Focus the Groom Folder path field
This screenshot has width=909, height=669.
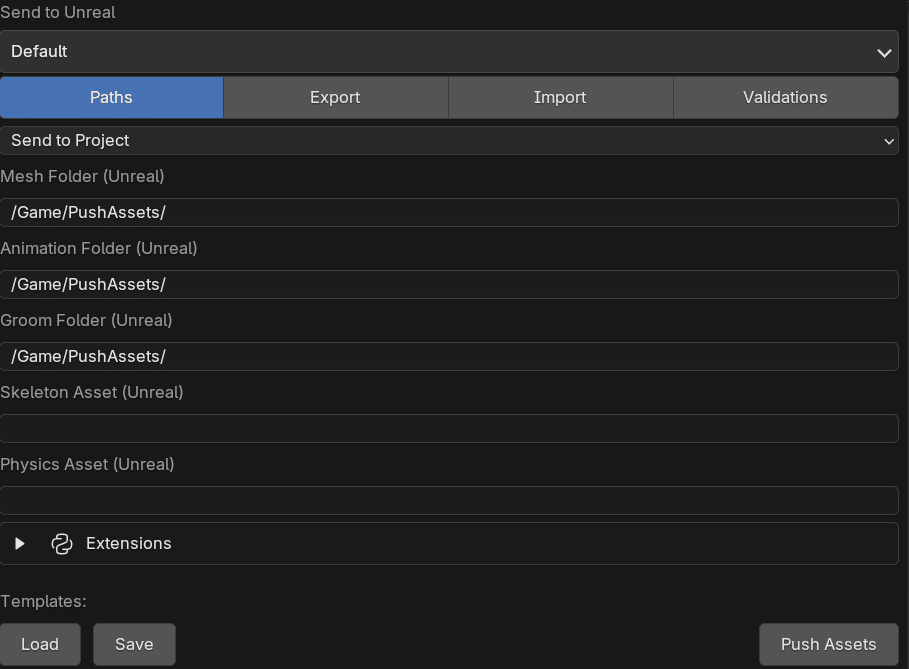pyautogui.click(x=449, y=357)
